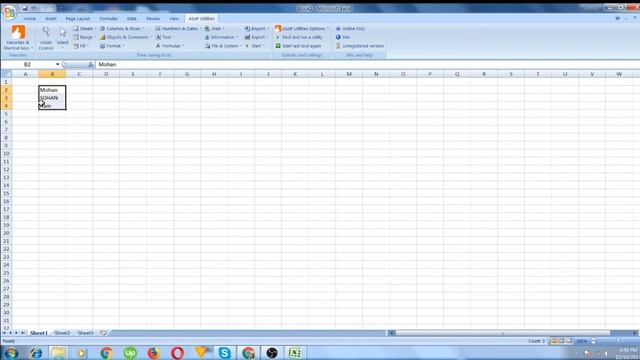Expand the Name Box dropdown arrow
This screenshot has width=640, height=360.
58,64
